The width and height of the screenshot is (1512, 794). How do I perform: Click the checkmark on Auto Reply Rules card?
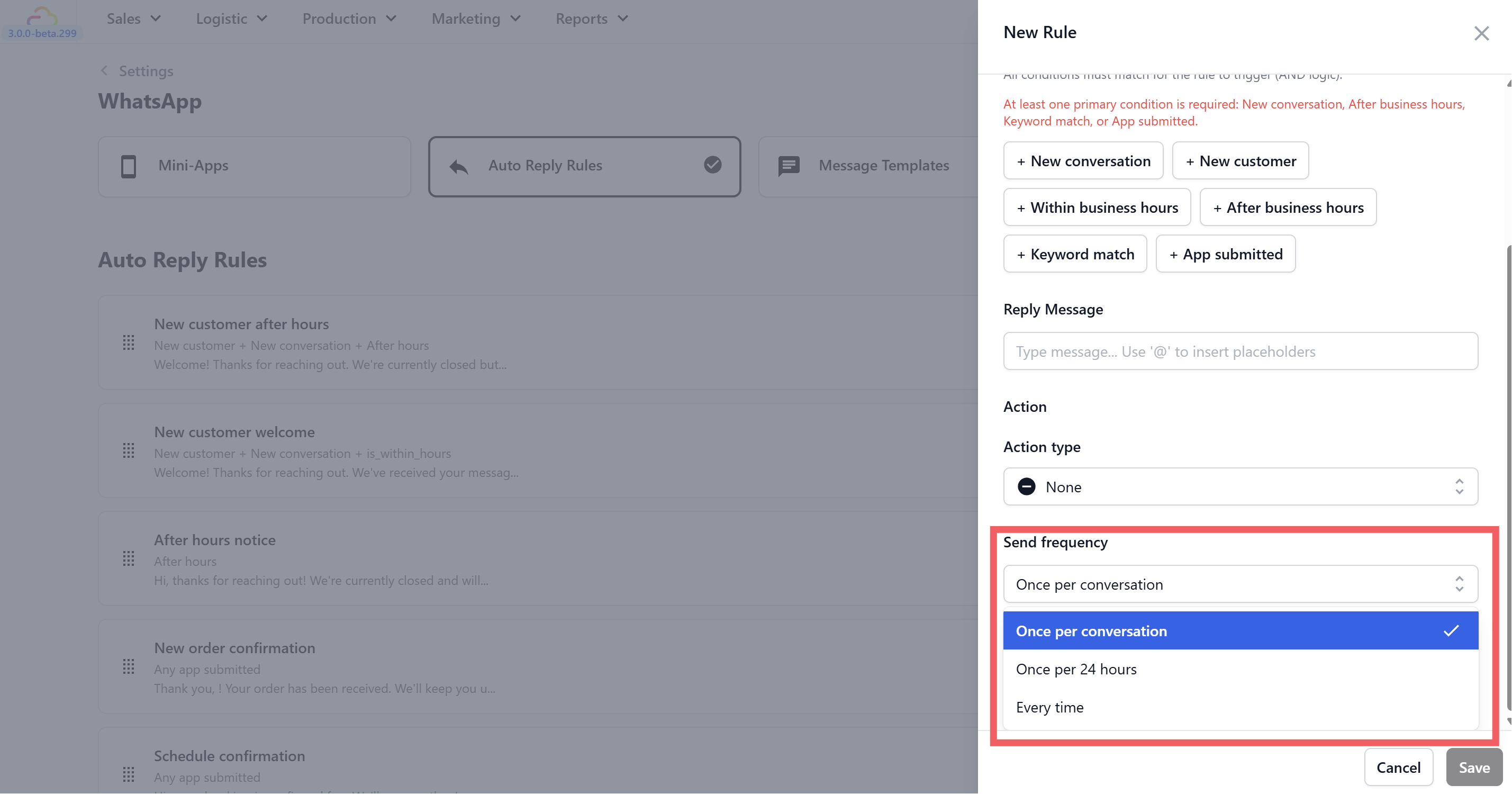click(x=712, y=165)
